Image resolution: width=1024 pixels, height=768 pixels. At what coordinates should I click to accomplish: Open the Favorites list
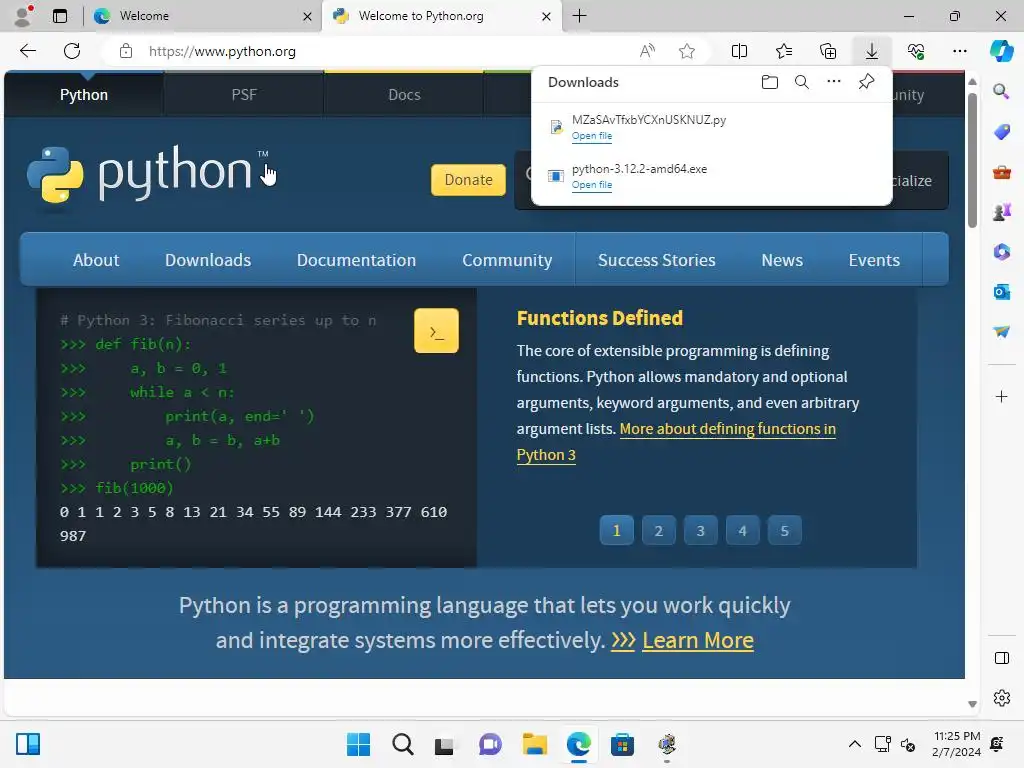pos(784,51)
